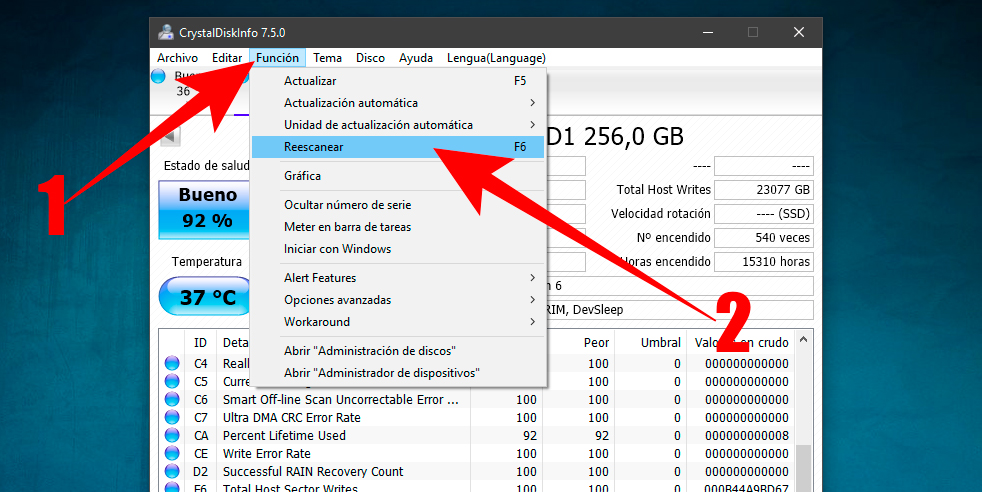The image size is (982, 492).
Task: Toggle Meter en barra de tareas
Action: (398, 227)
